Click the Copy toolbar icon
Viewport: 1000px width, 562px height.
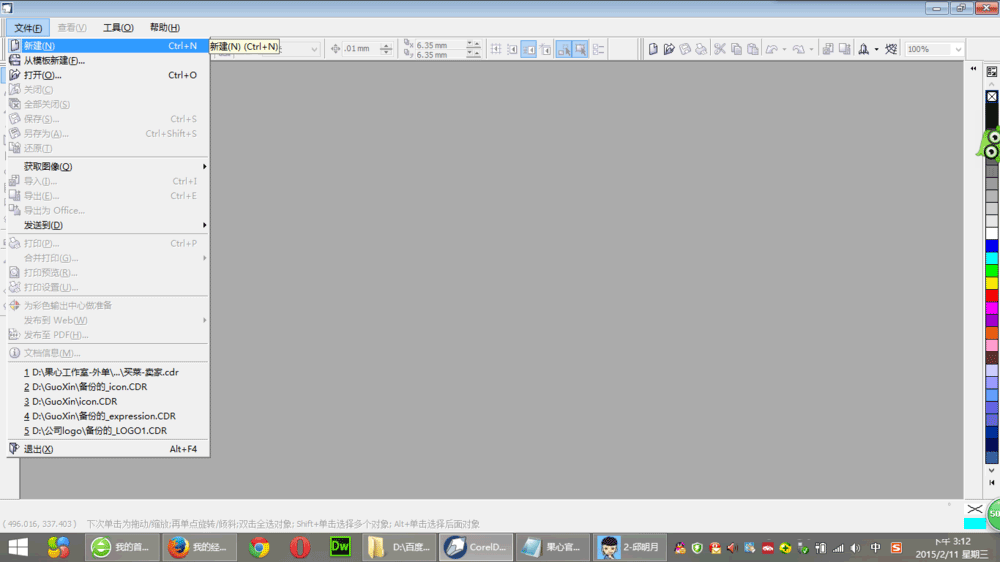[736, 49]
